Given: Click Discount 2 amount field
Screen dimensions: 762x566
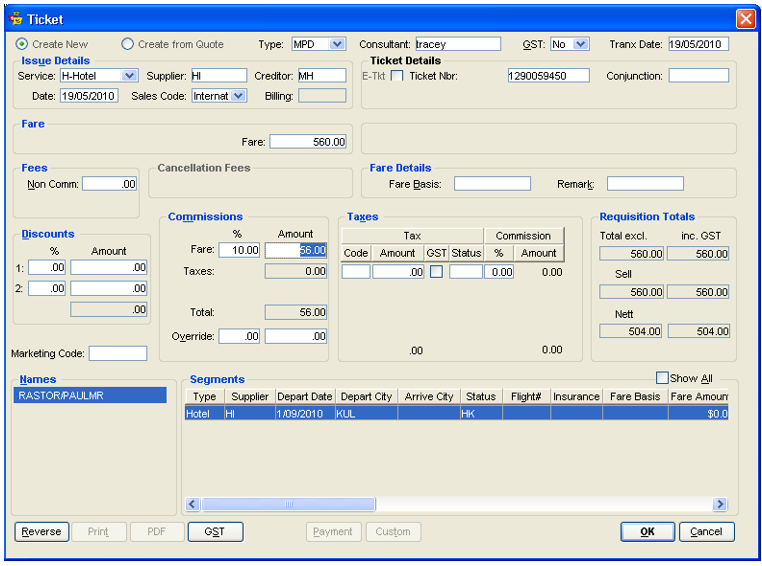Looking at the screenshot, I should coord(108,289).
